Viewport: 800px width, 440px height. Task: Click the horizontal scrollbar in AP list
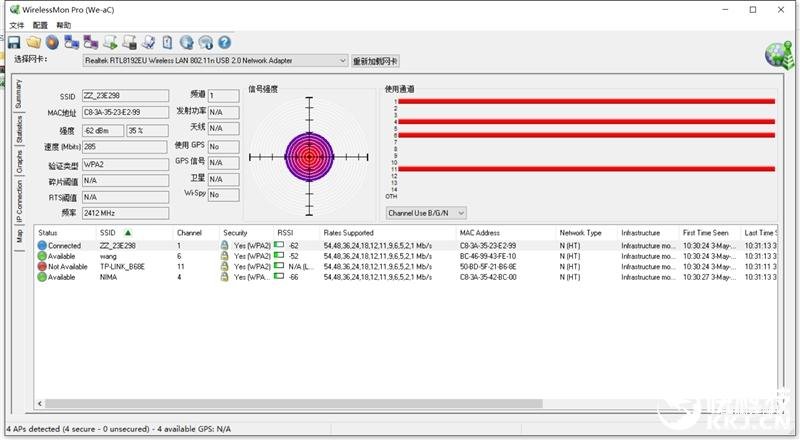click(293, 404)
